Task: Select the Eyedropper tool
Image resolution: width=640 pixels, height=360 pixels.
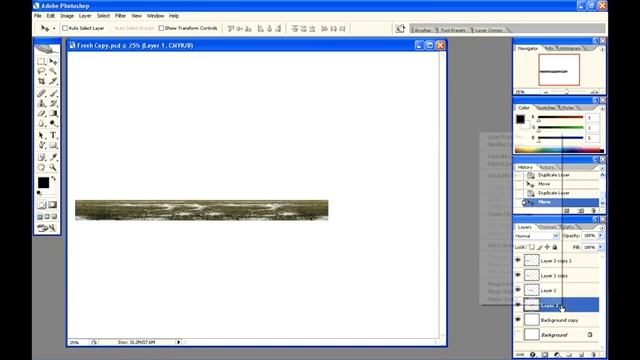Action: 53,158
